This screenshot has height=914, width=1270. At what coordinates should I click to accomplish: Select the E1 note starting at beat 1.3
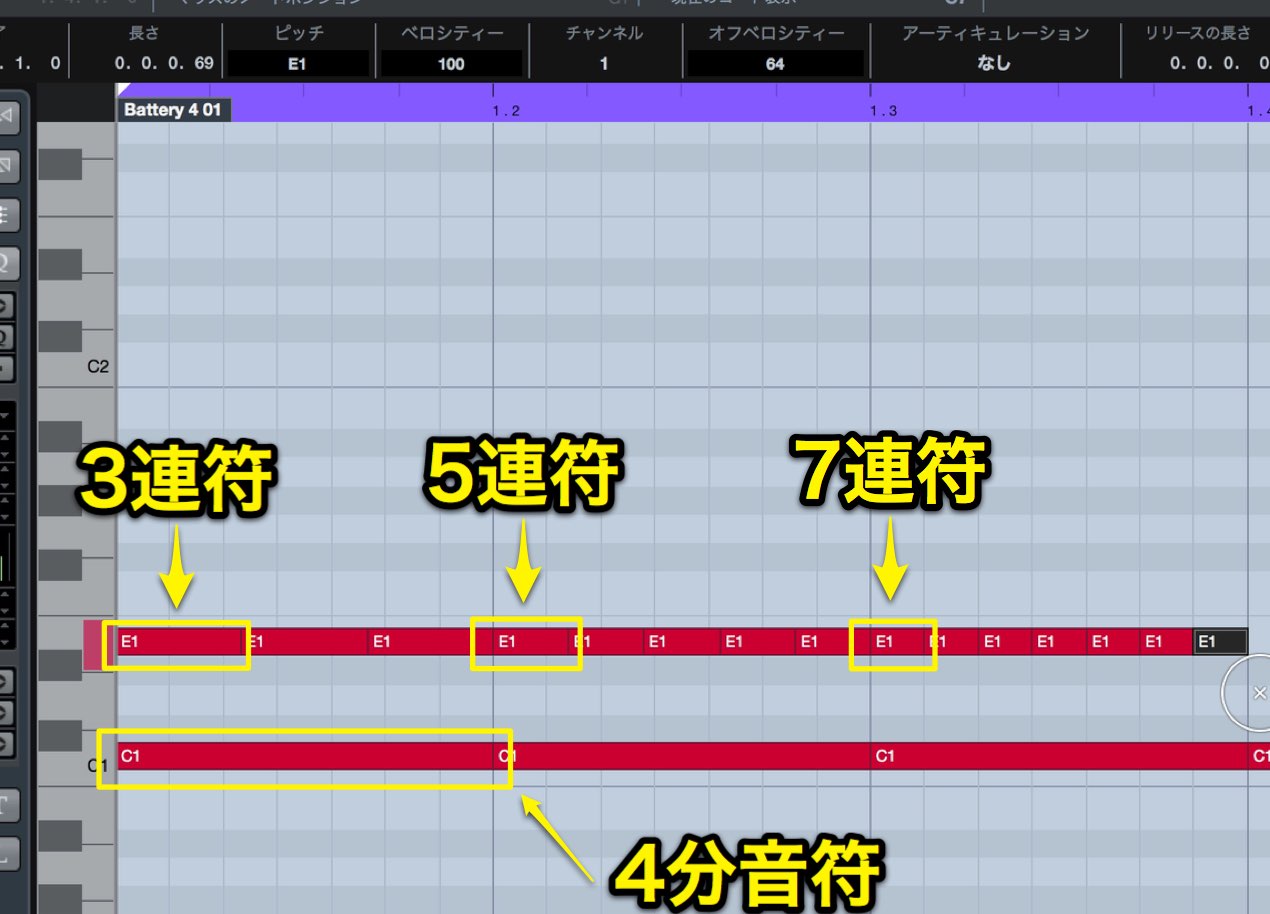point(897,642)
